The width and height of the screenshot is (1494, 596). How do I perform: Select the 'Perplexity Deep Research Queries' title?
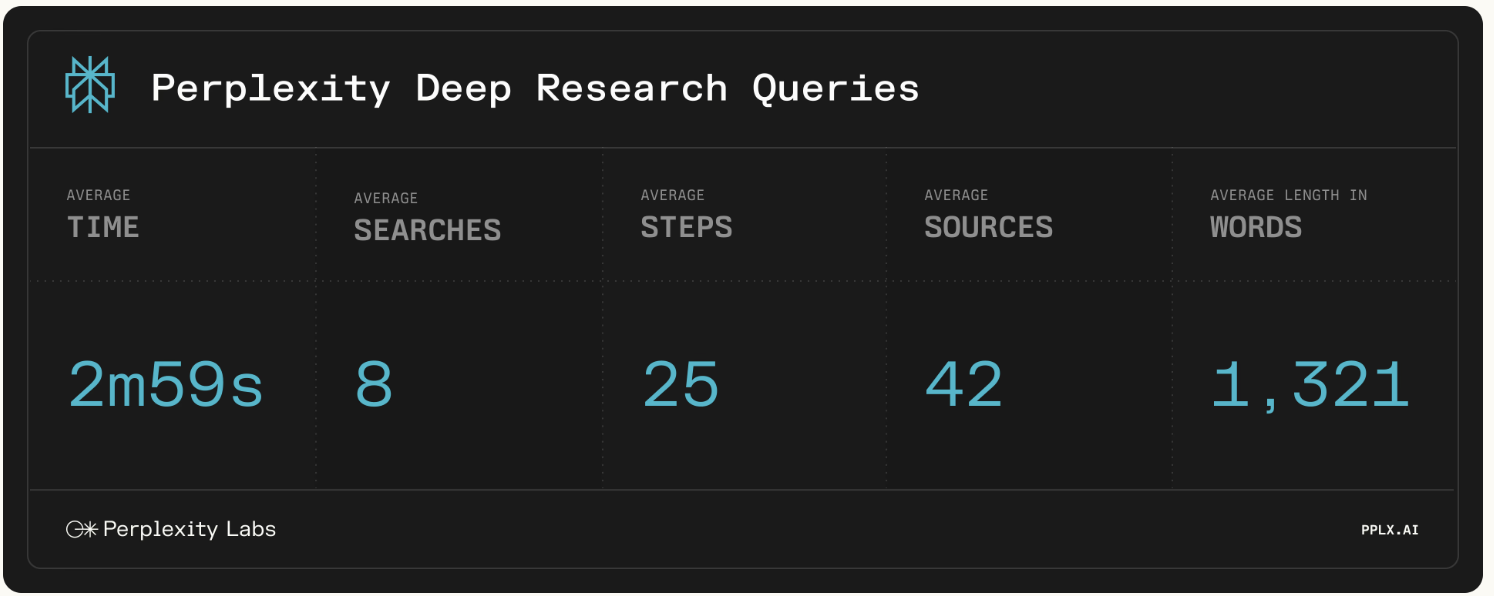(x=535, y=88)
